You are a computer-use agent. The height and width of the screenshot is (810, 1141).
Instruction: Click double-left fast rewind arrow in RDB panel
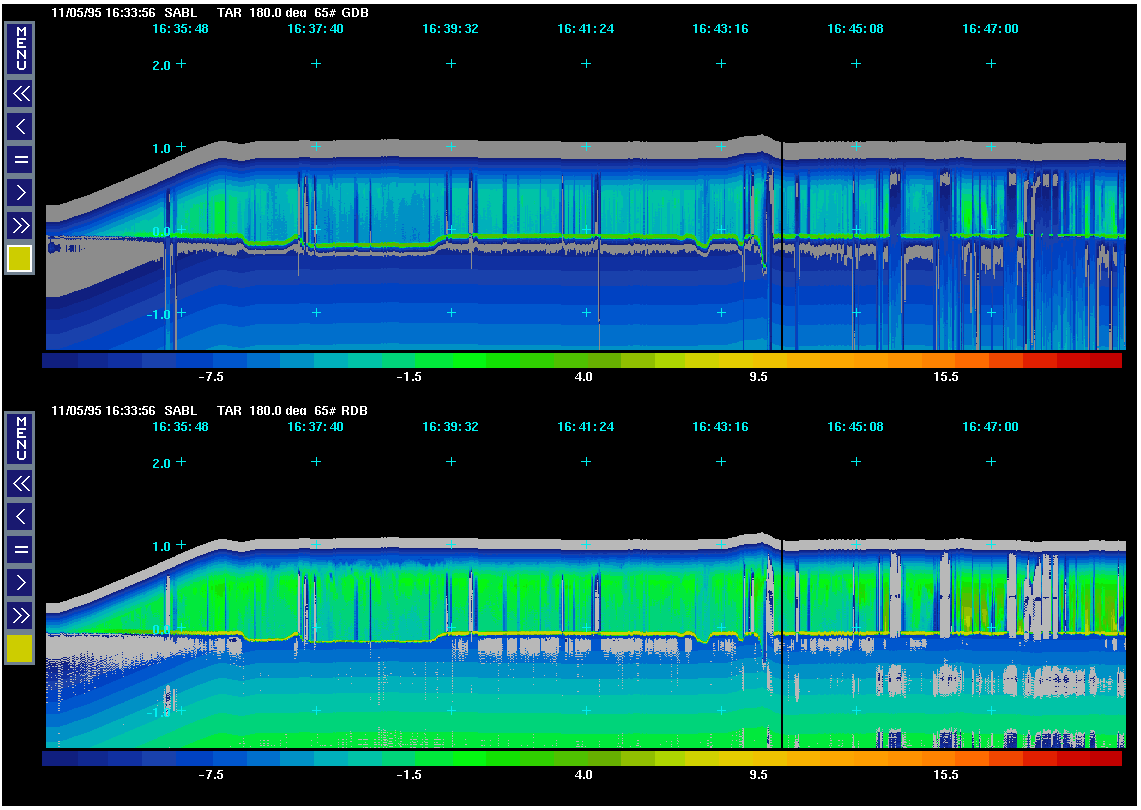tap(20, 484)
